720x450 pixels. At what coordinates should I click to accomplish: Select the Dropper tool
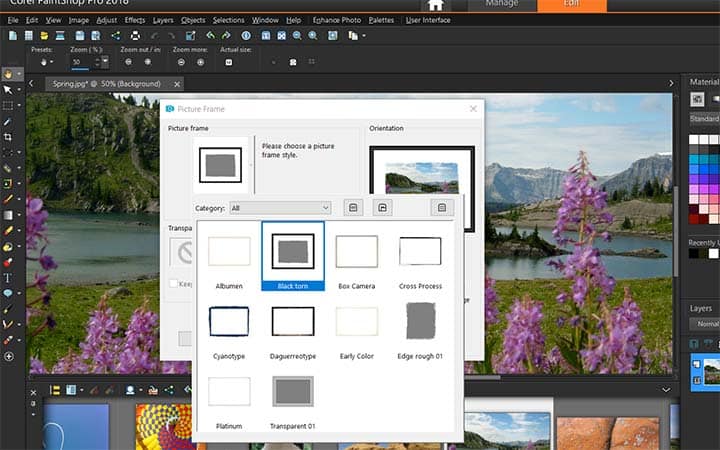8,121
